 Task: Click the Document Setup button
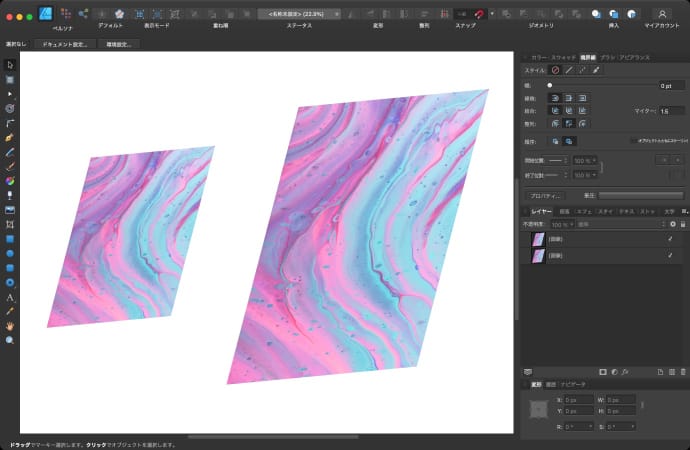tap(64, 44)
